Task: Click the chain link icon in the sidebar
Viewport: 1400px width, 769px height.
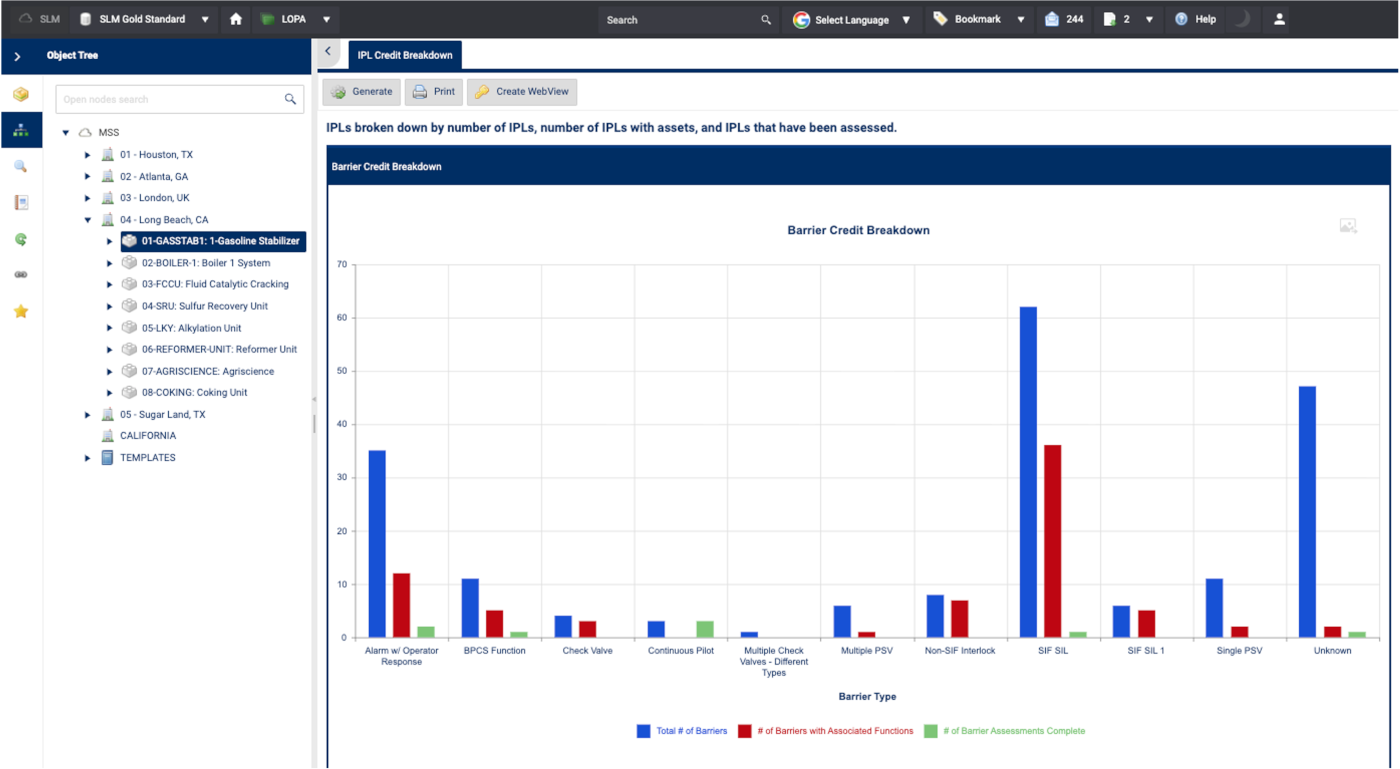Action: (x=21, y=275)
